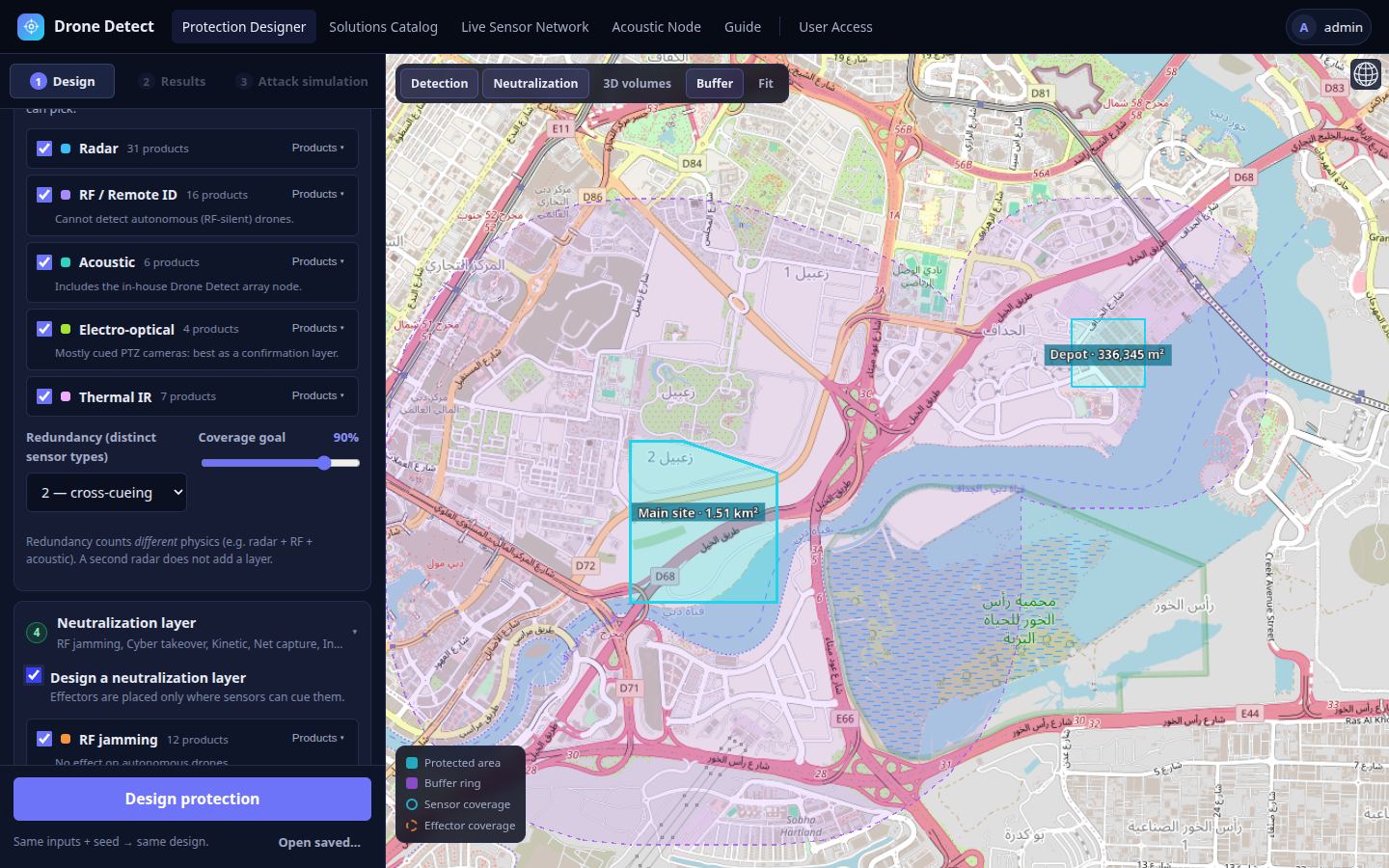This screenshot has height=868, width=1389.
Task: Toggle the Buffer map overlay
Action: (715, 83)
